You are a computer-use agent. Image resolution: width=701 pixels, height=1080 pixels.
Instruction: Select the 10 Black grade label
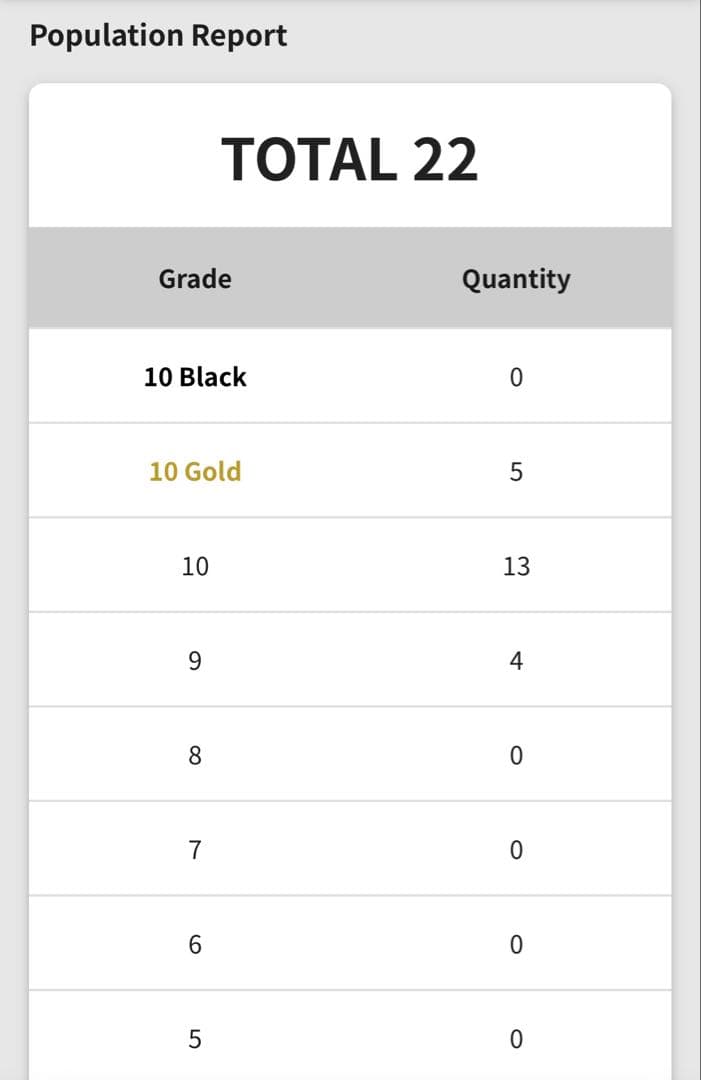(195, 377)
